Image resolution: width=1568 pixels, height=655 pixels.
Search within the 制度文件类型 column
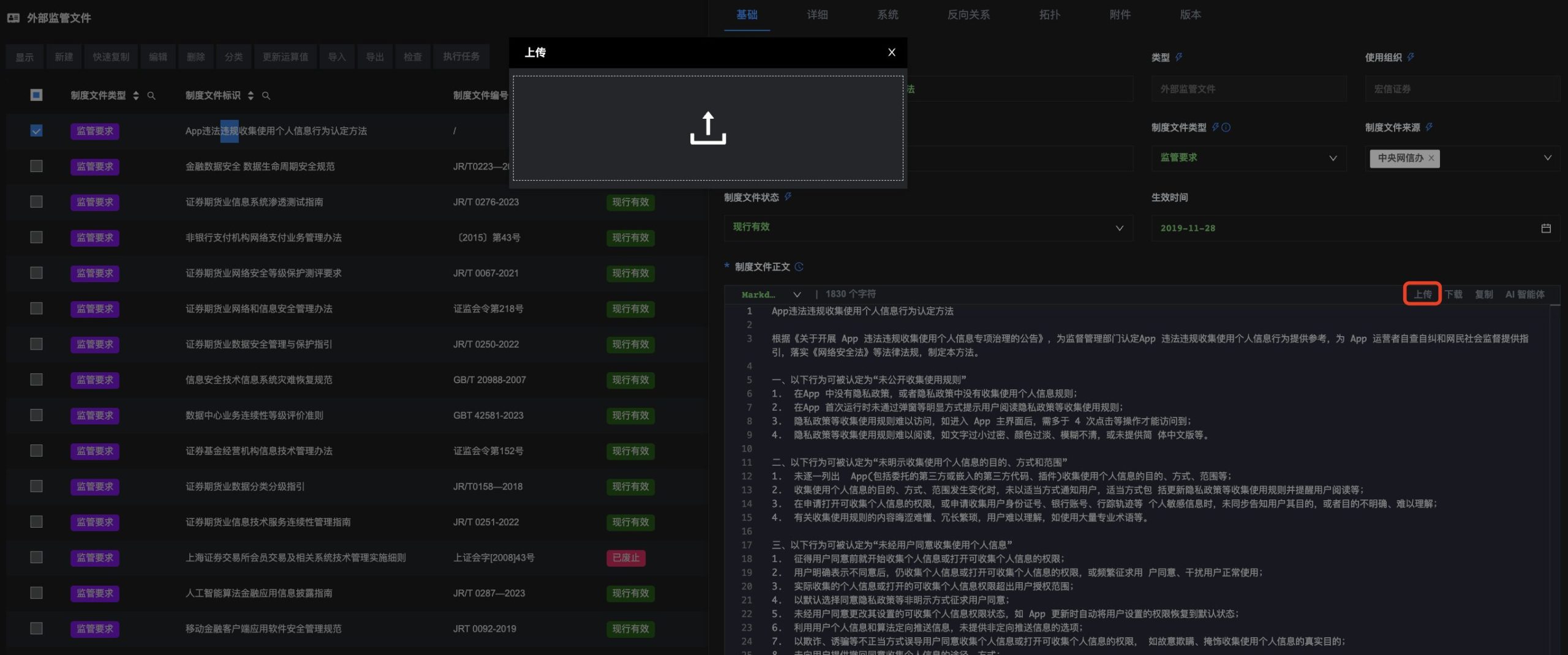click(151, 95)
